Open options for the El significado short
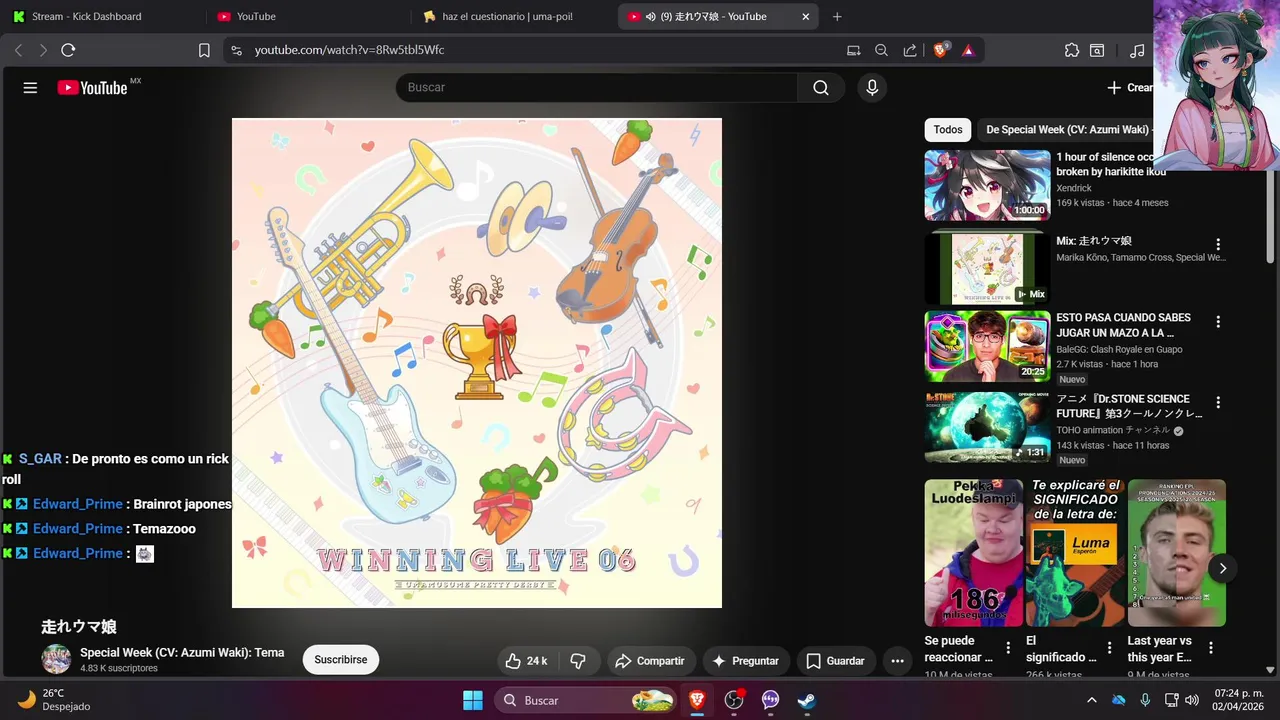Viewport: 1280px width, 720px height. [1109, 648]
